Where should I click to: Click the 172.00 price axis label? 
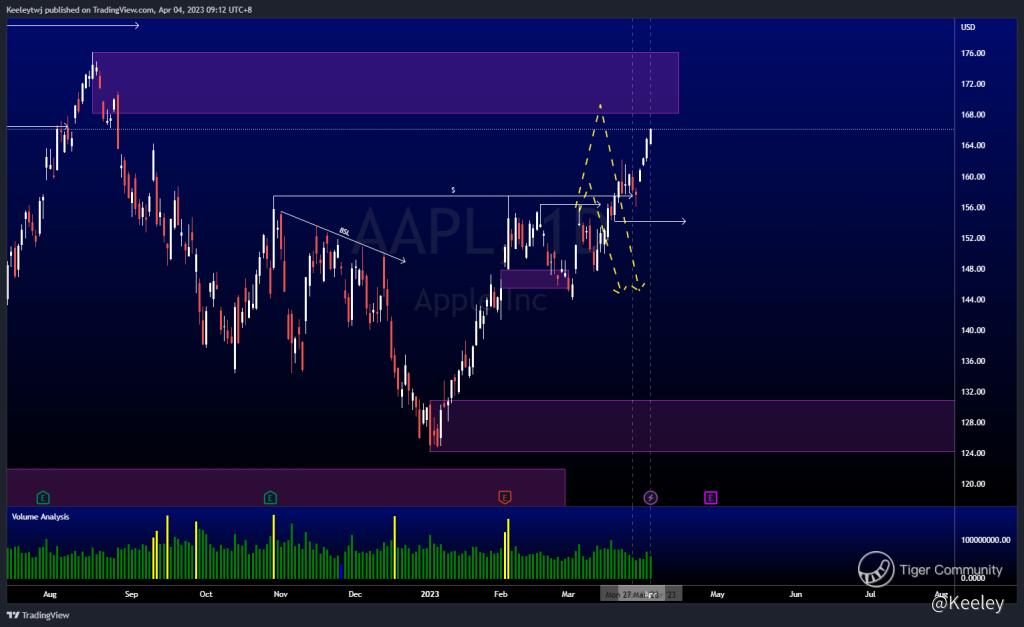[x=973, y=84]
